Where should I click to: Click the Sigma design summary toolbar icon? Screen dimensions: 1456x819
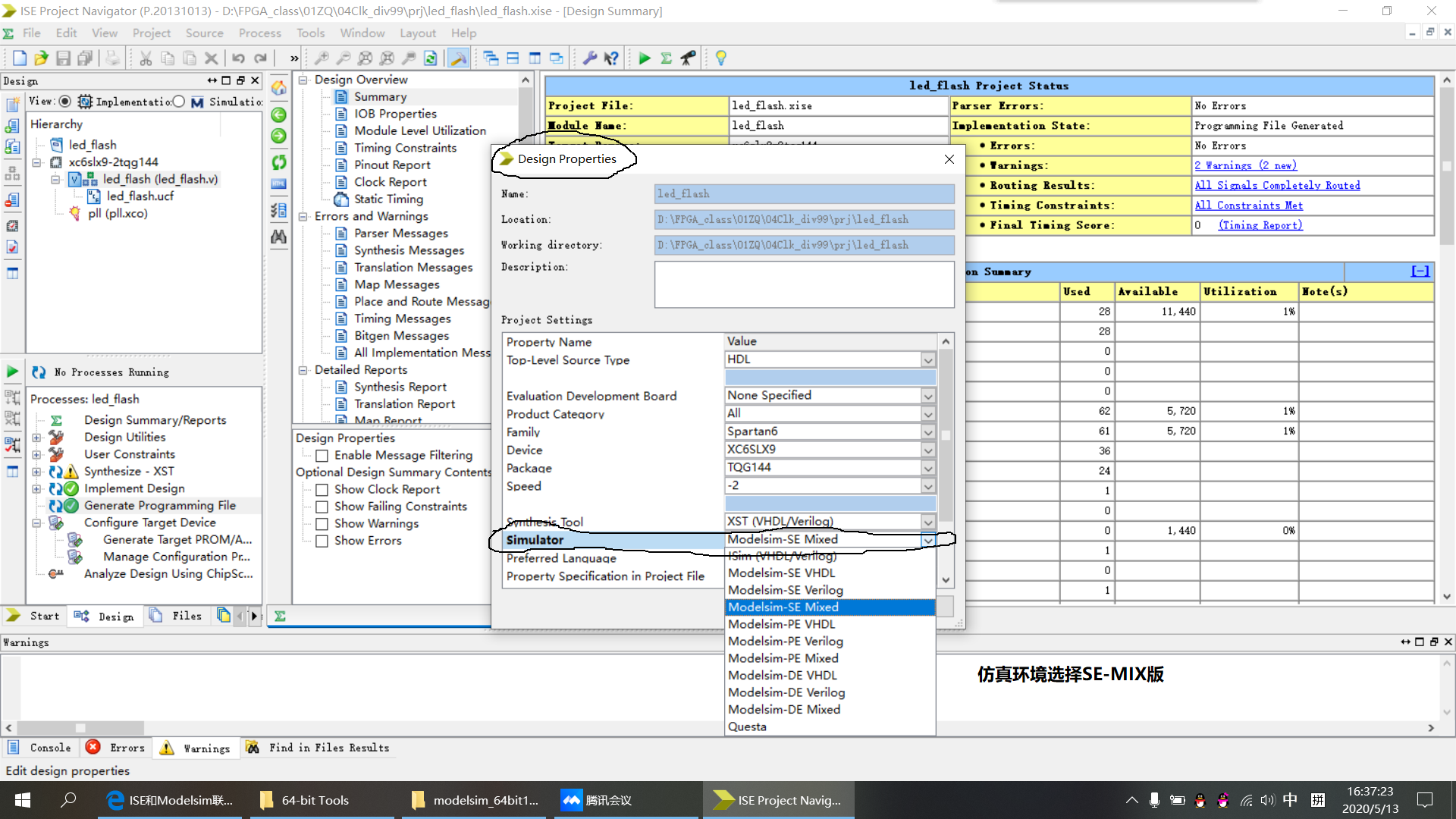click(x=667, y=58)
